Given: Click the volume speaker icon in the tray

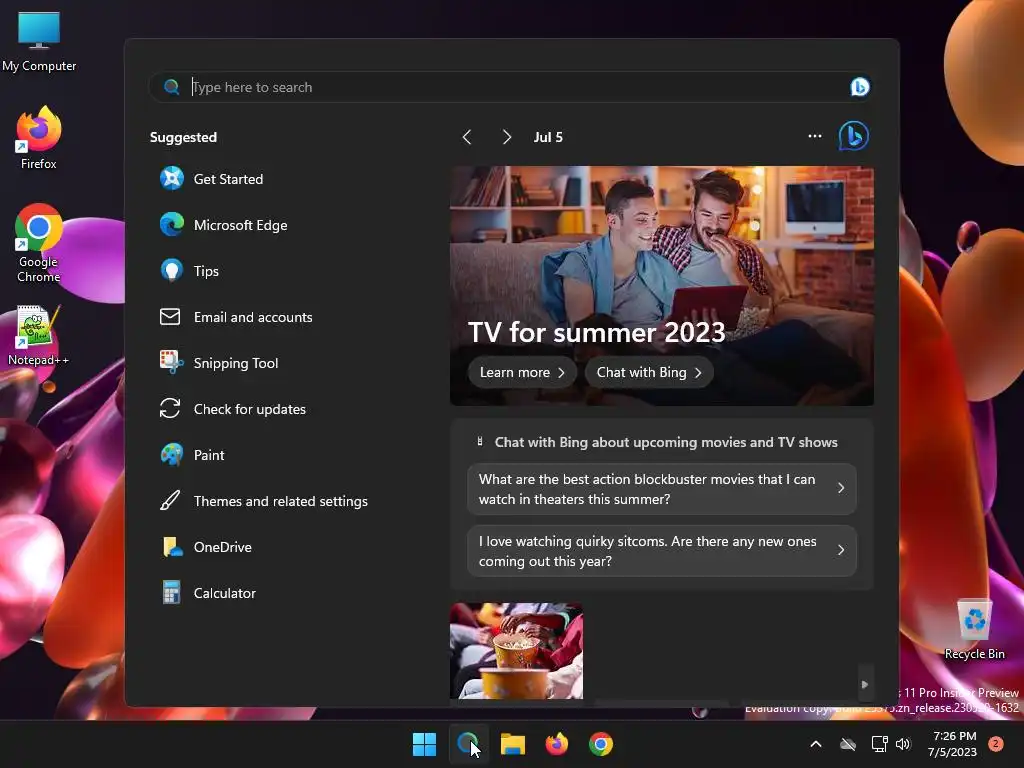Looking at the screenshot, I should [903, 744].
